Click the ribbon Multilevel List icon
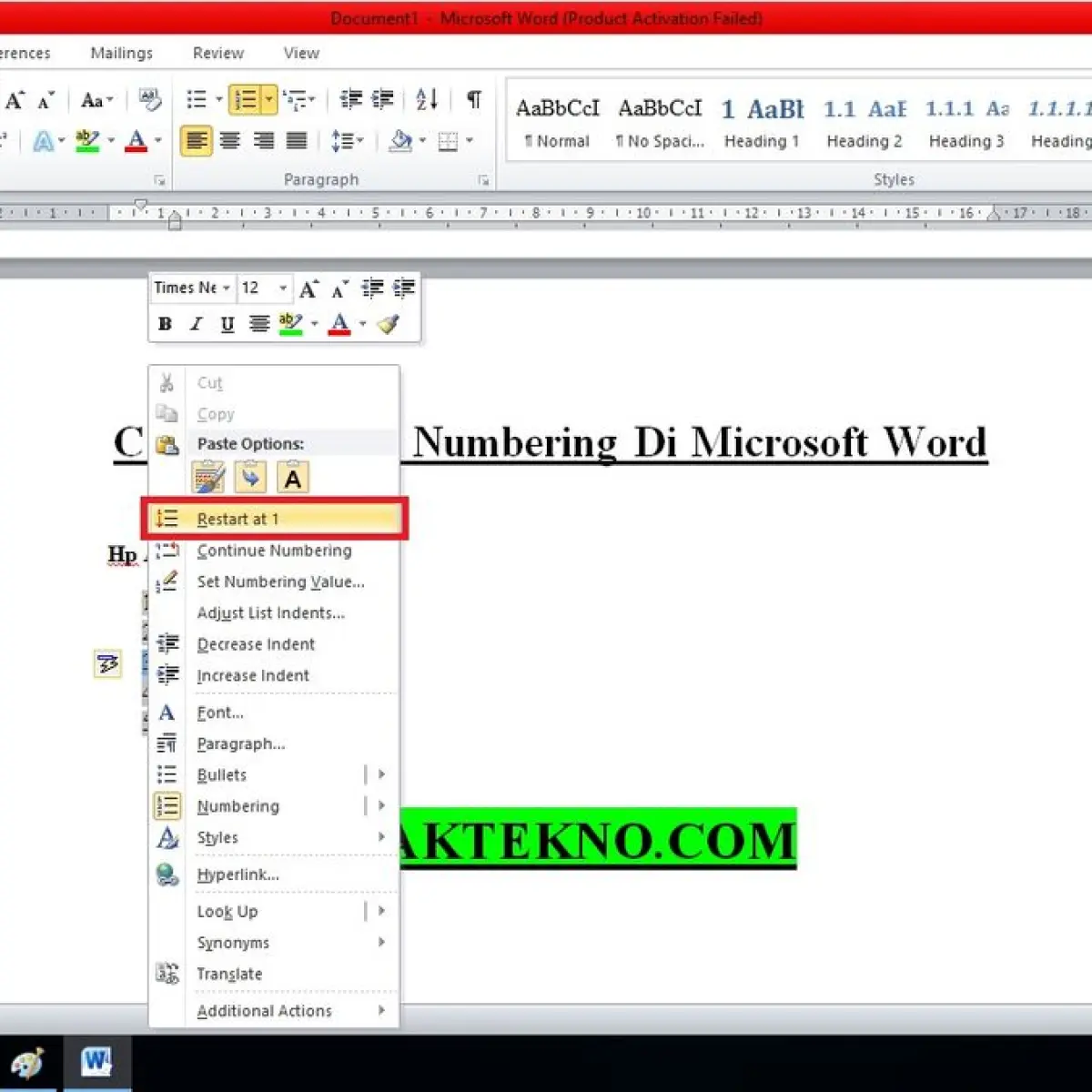This screenshot has height=1092, width=1092. click(295, 100)
